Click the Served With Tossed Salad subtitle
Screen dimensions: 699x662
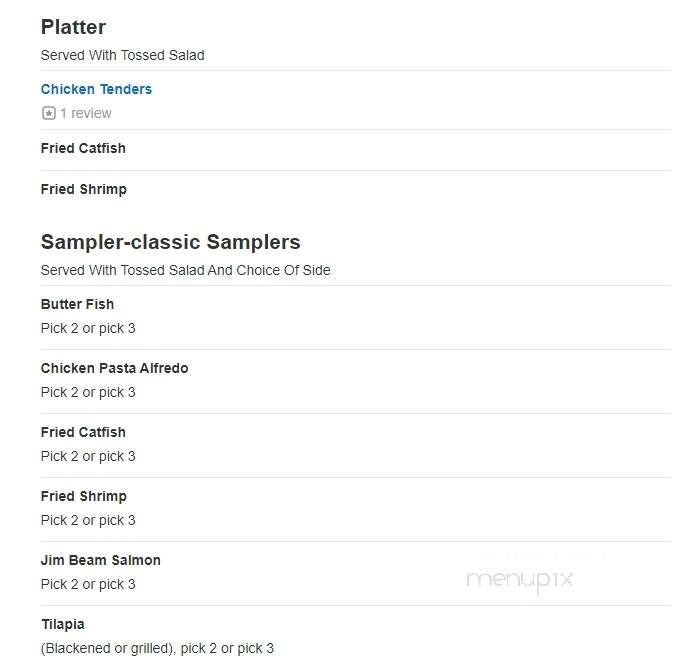tap(122, 55)
